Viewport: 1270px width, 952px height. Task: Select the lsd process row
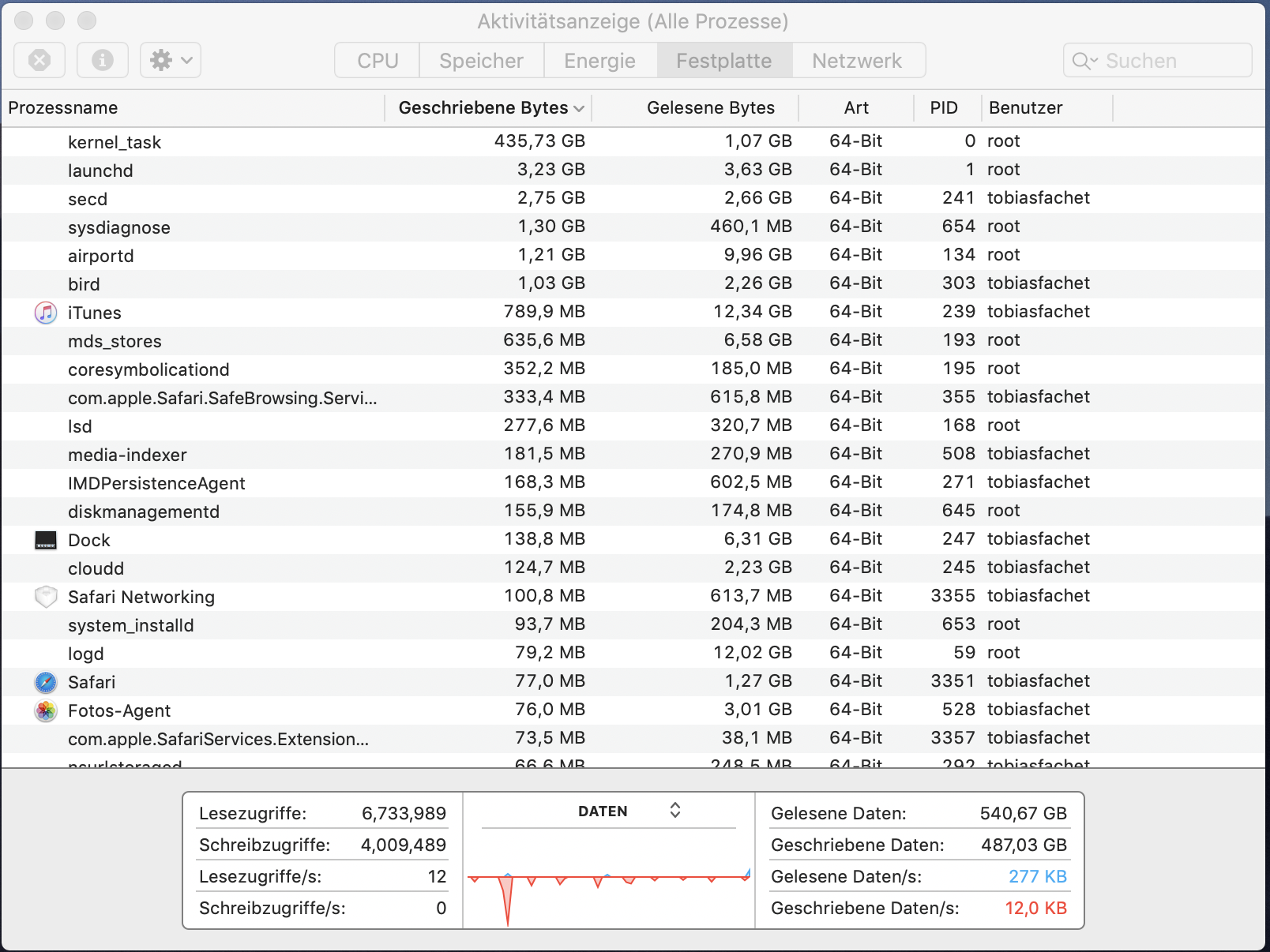tap(633, 426)
